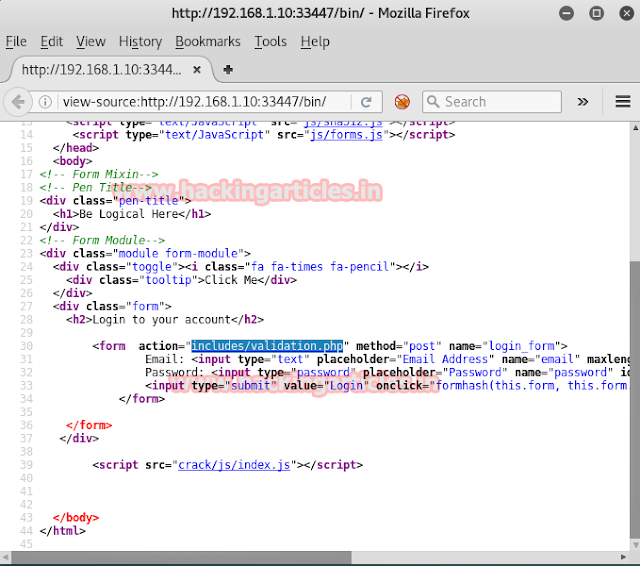This screenshot has width=640, height=566.
Task: Minimize the Firefox window
Action: [x=566, y=13]
